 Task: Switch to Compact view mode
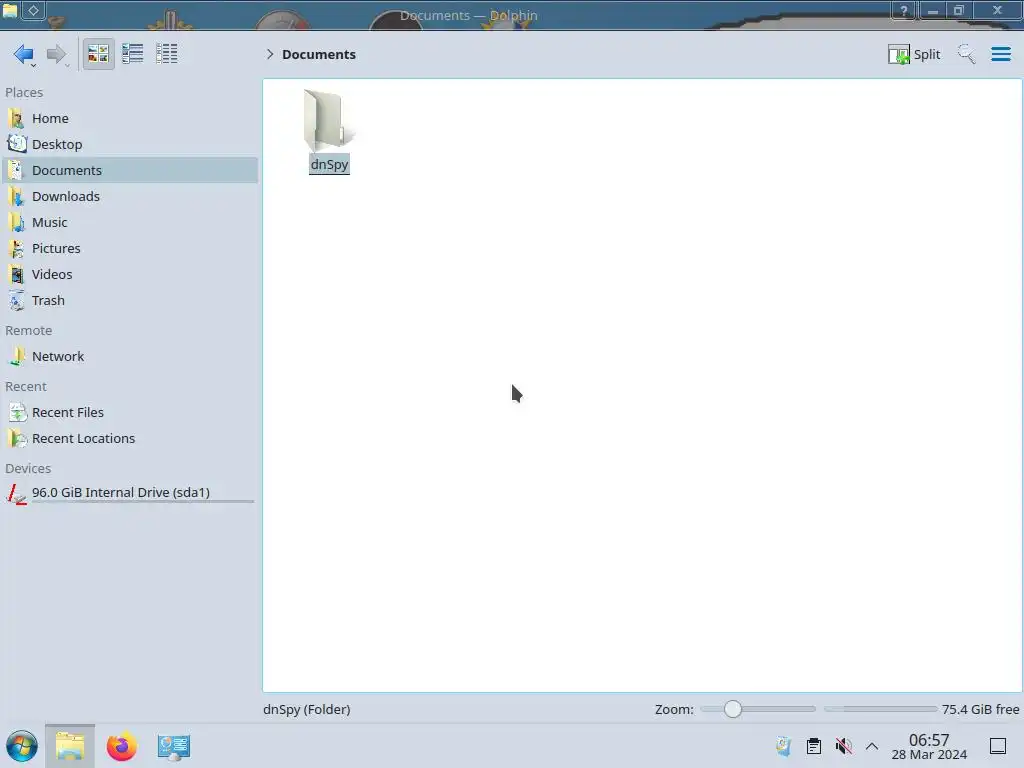(133, 54)
